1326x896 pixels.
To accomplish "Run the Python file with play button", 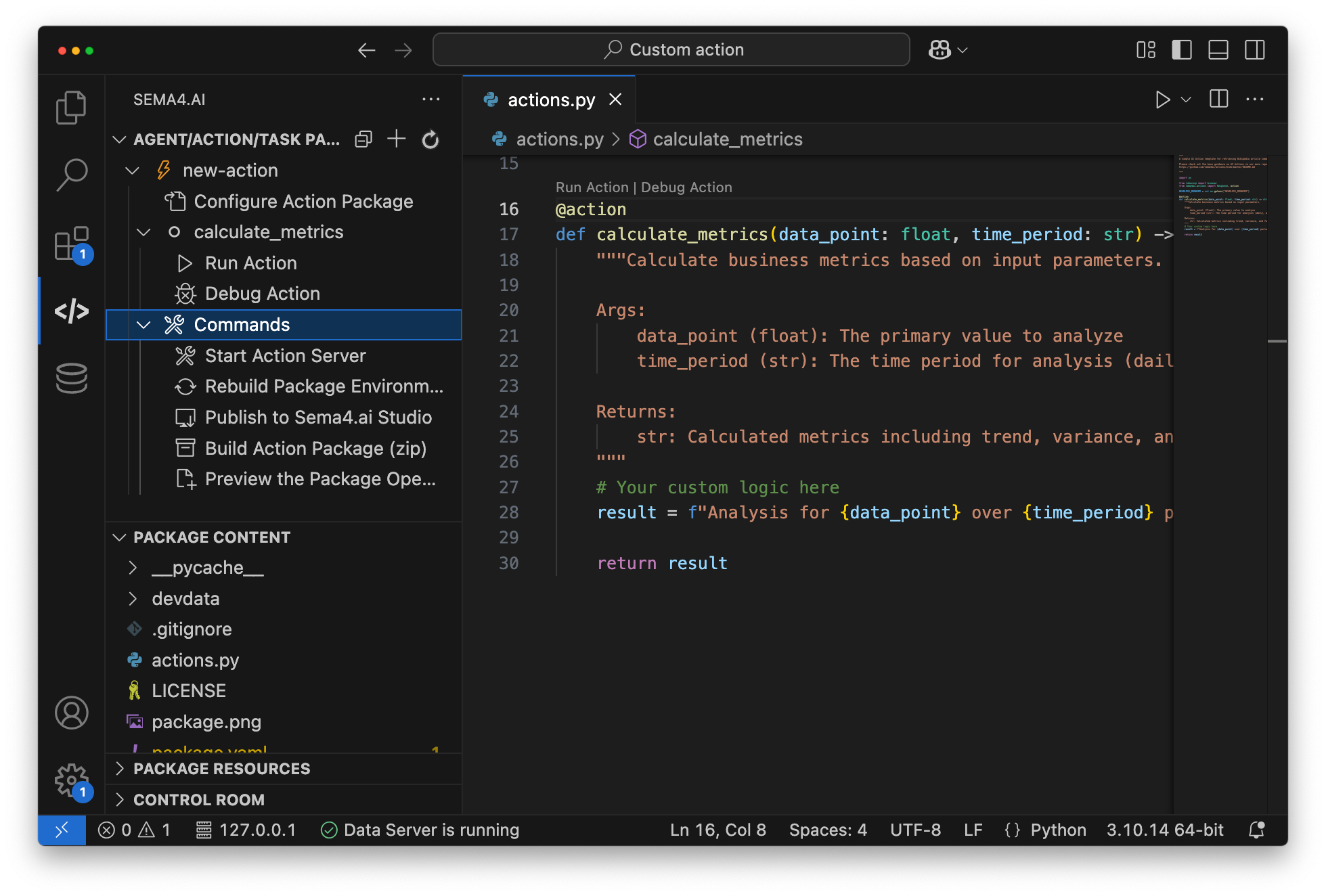I will tap(1162, 99).
